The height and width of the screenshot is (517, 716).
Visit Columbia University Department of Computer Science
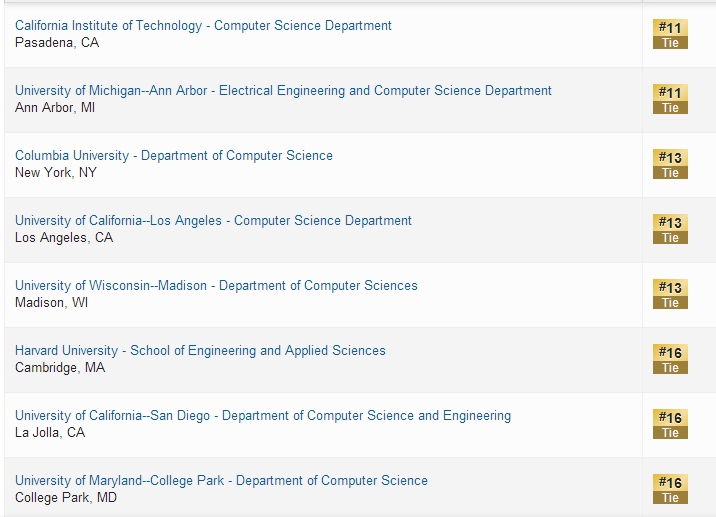(174, 155)
